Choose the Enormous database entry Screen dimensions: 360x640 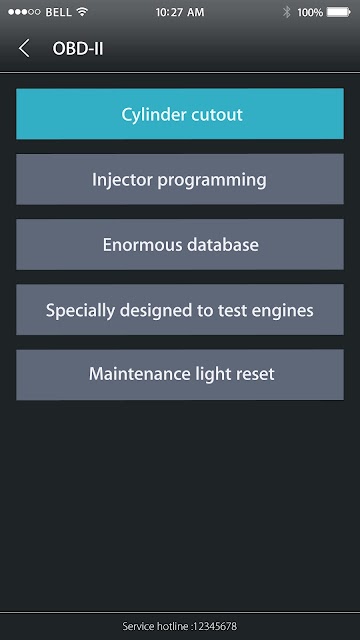[x=180, y=244]
